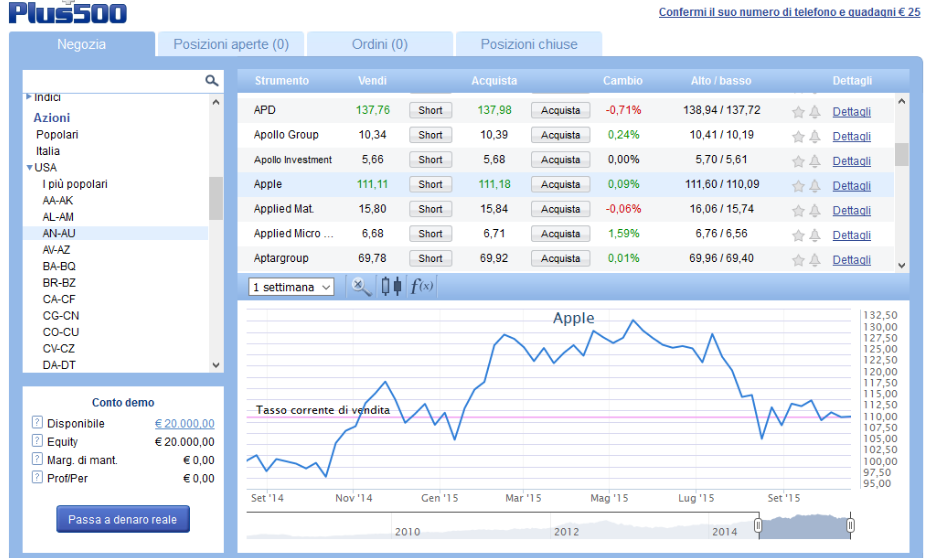Switch chart to candlestick type icon
Image resolution: width=927 pixels, height=558 pixels.
click(391, 287)
